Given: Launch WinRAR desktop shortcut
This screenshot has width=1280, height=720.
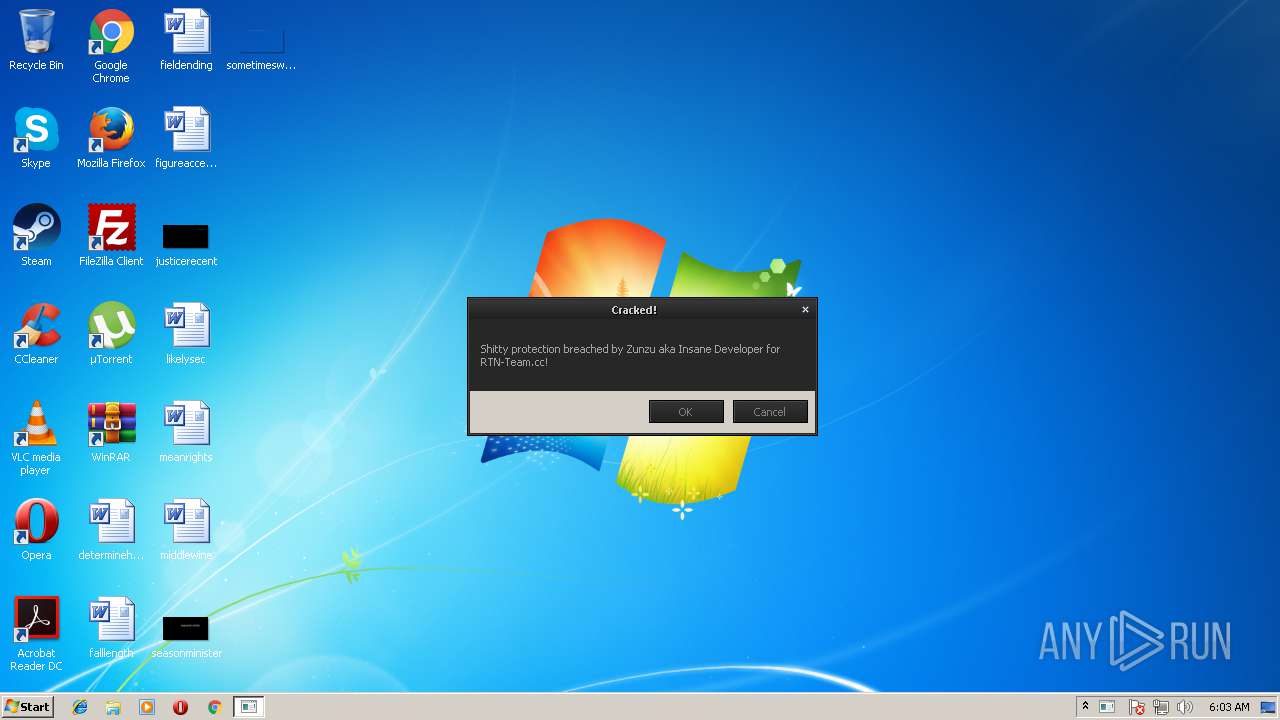Looking at the screenshot, I should click(111, 433).
